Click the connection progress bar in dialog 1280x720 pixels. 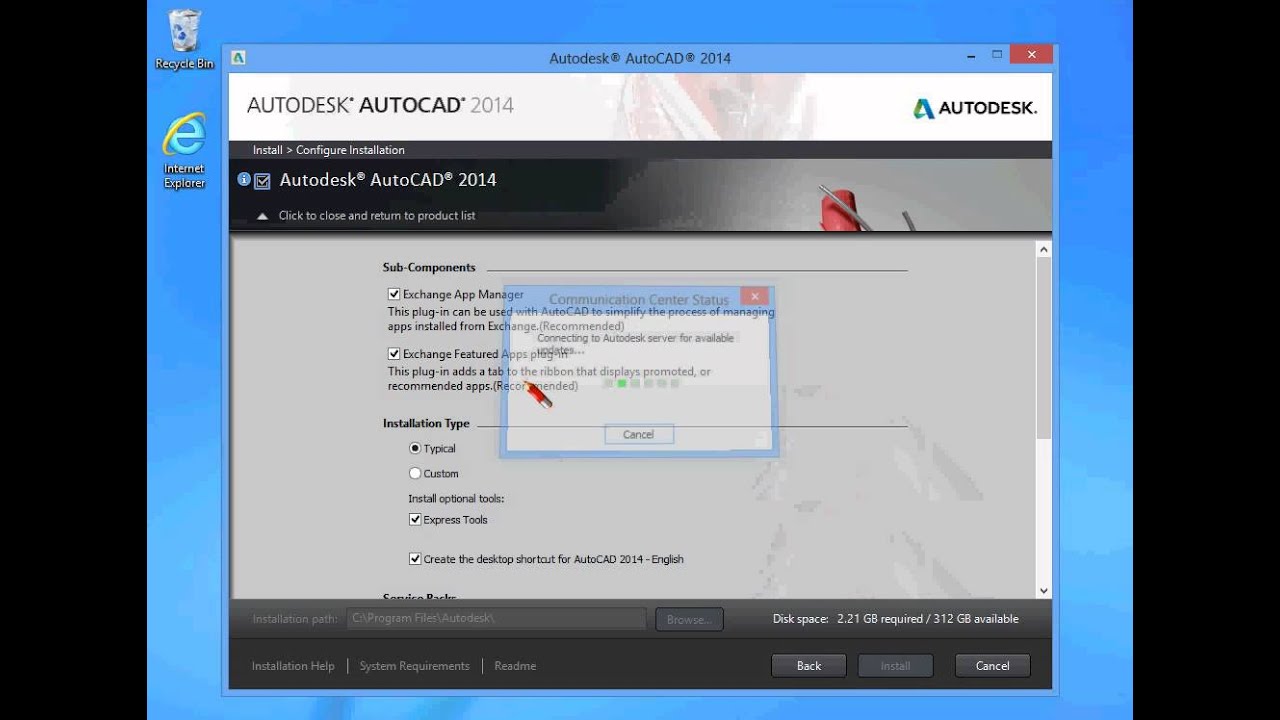click(642, 383)
